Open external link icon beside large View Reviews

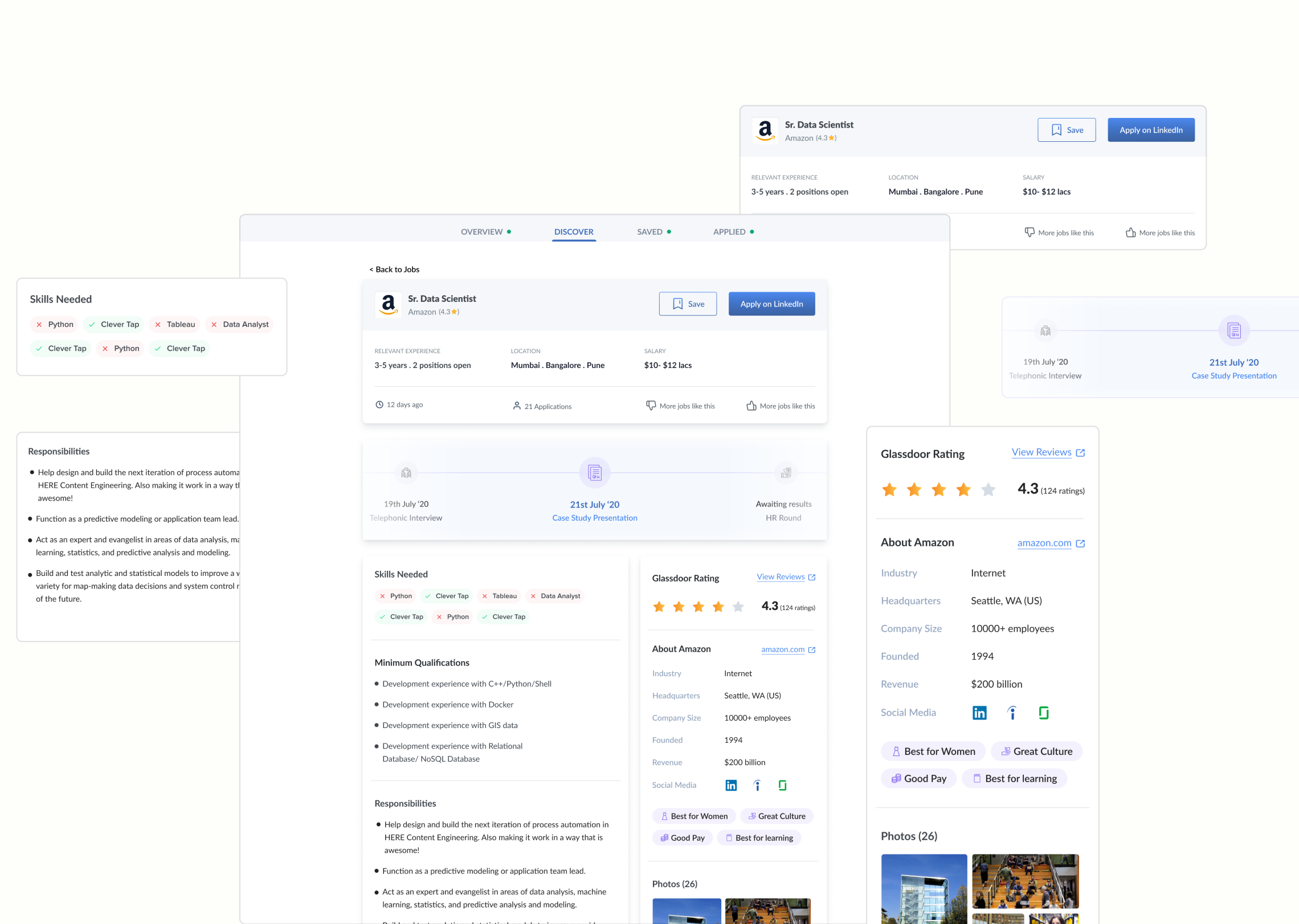pyautogui.click(x=1080, y=453)
